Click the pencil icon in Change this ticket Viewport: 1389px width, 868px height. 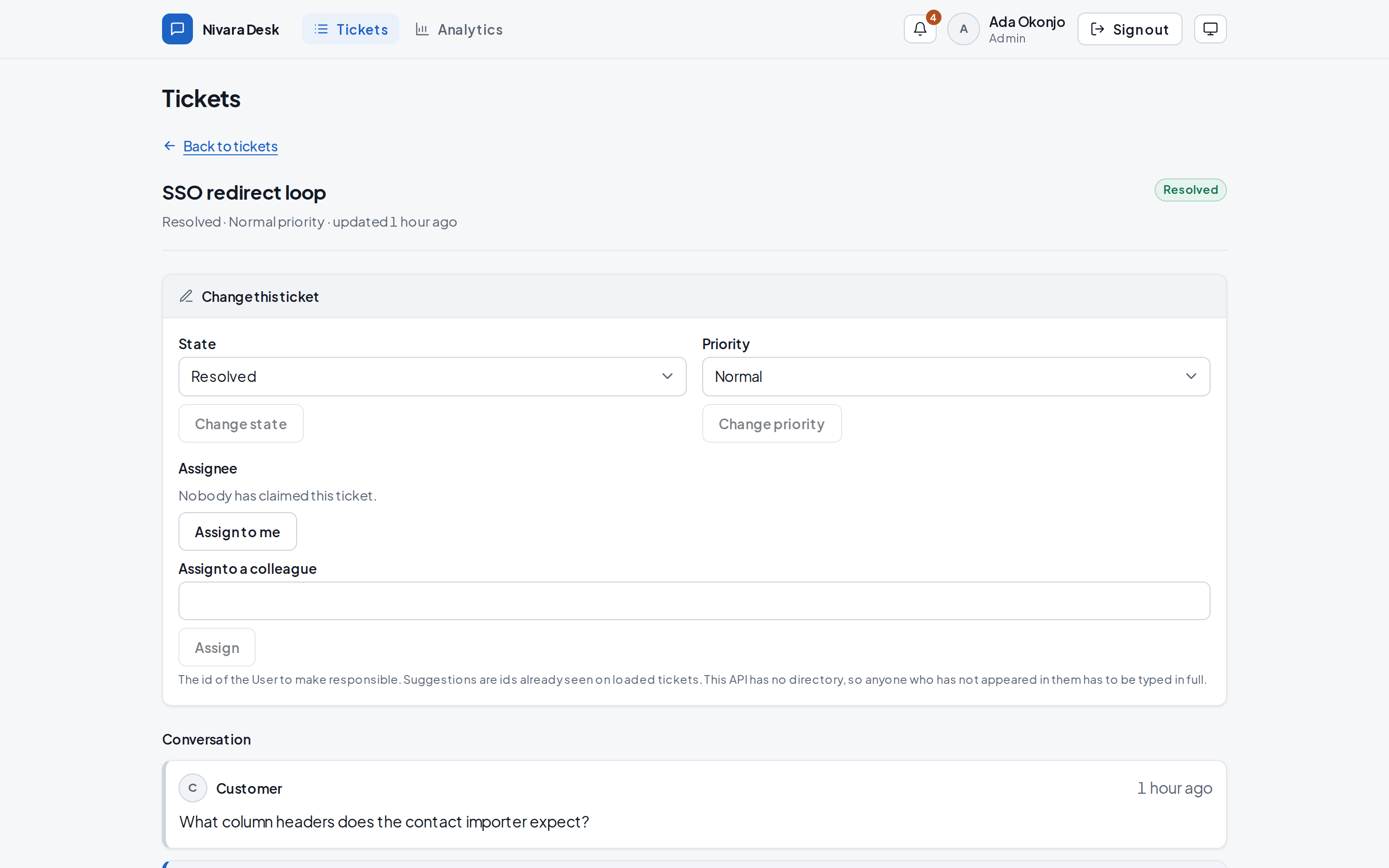point(186,296)
